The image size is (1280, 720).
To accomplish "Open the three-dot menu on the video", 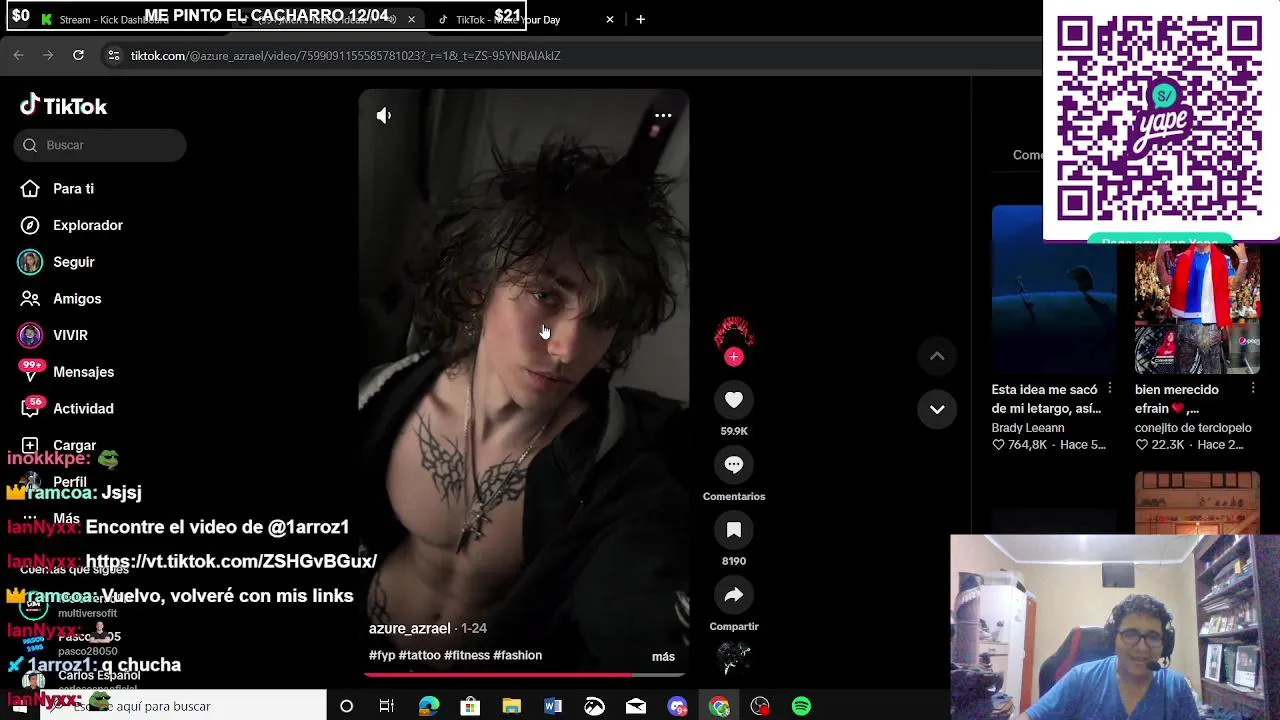I will 663,116.
